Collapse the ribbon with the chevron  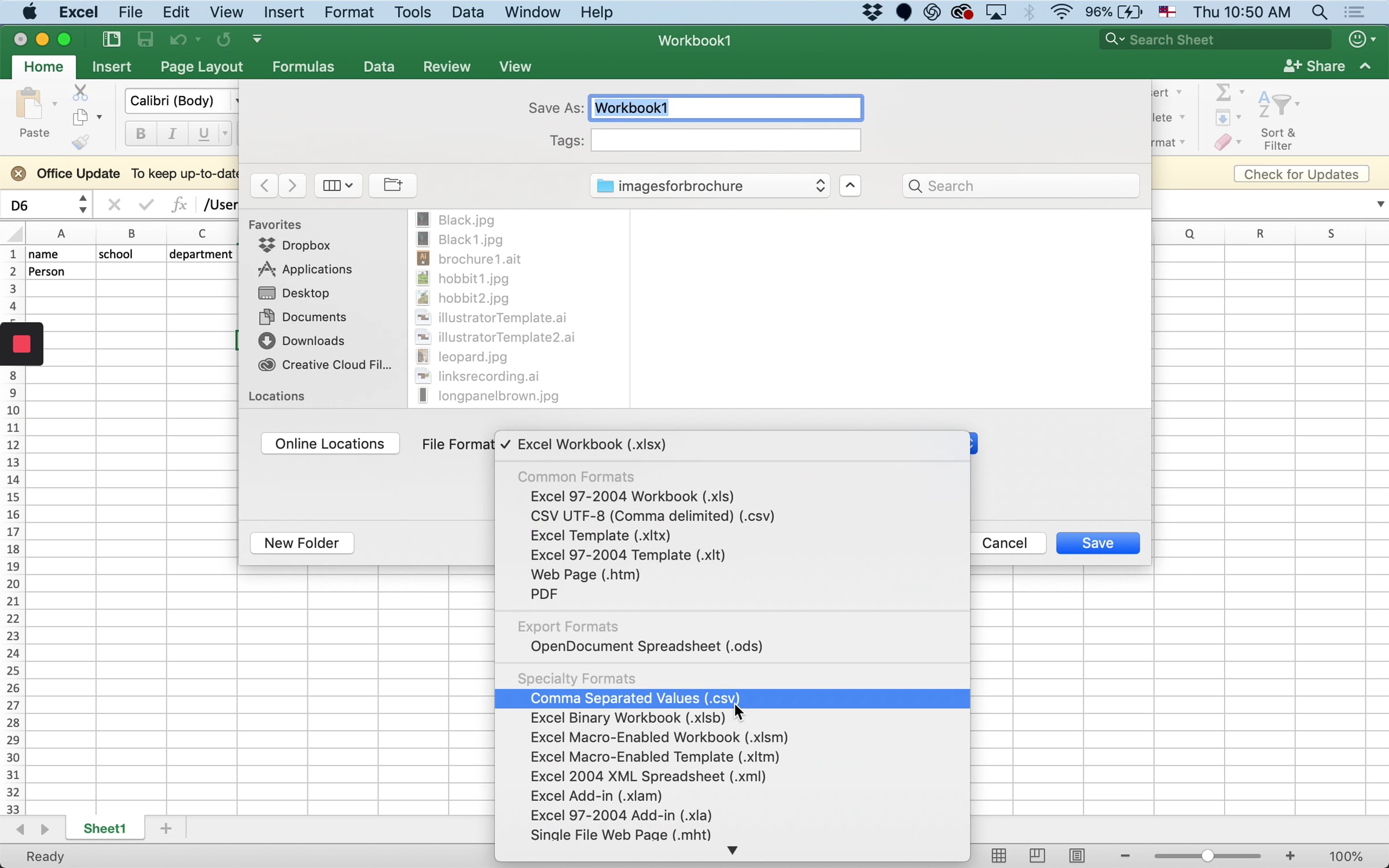coord(1365,67)
